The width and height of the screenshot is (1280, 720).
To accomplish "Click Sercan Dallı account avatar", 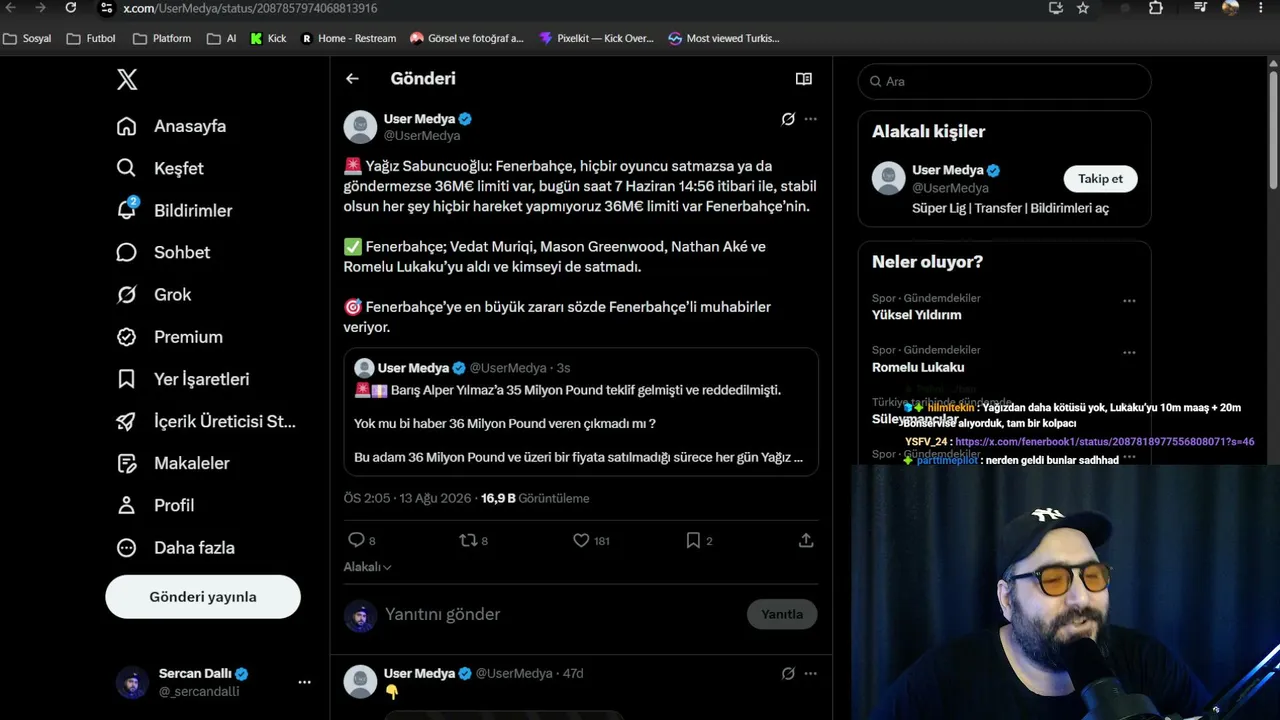I will point(132,682).
